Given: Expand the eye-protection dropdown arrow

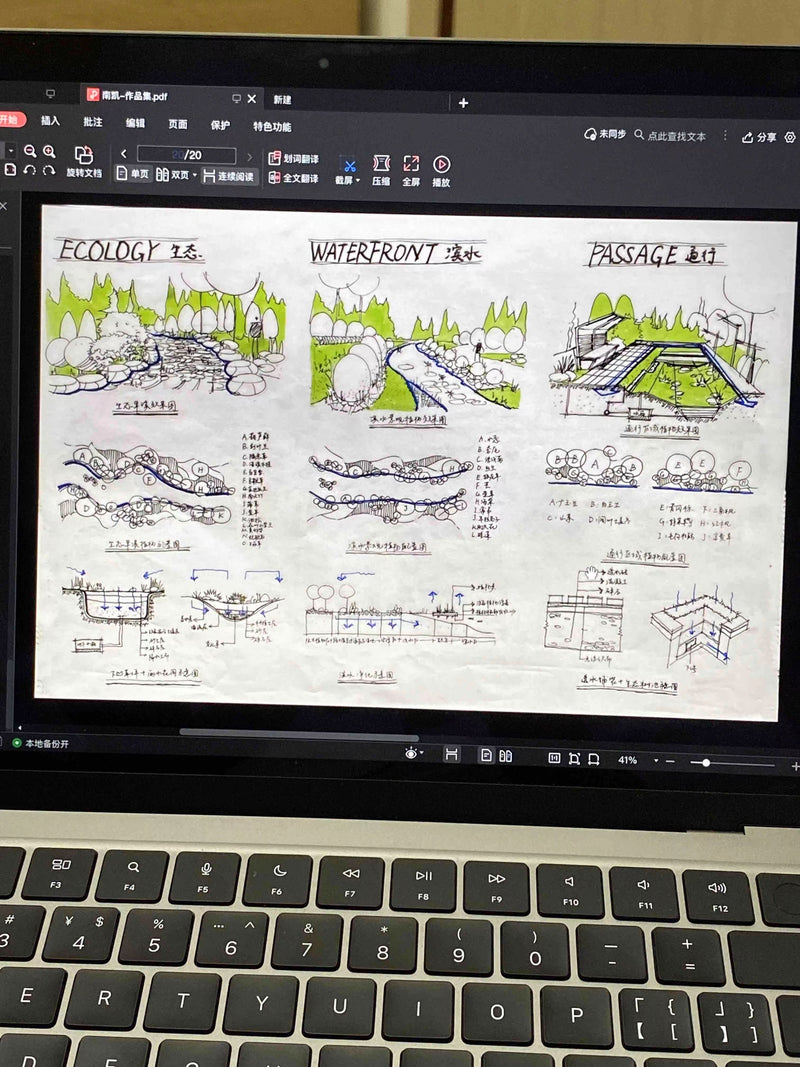Looking at the screenshot, I should point(421,753).
